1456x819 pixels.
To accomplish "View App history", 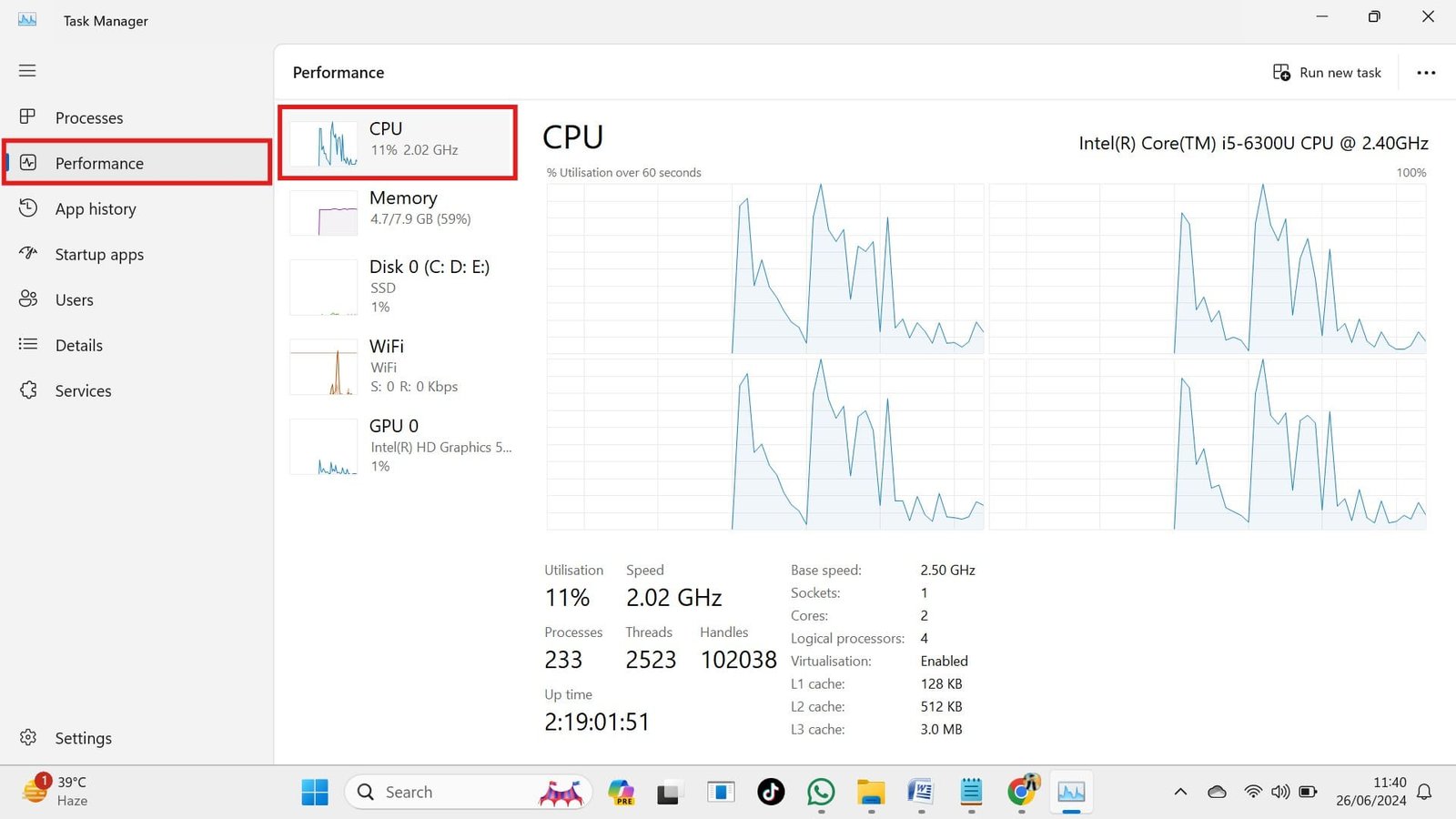I will [x=96, y=208].
